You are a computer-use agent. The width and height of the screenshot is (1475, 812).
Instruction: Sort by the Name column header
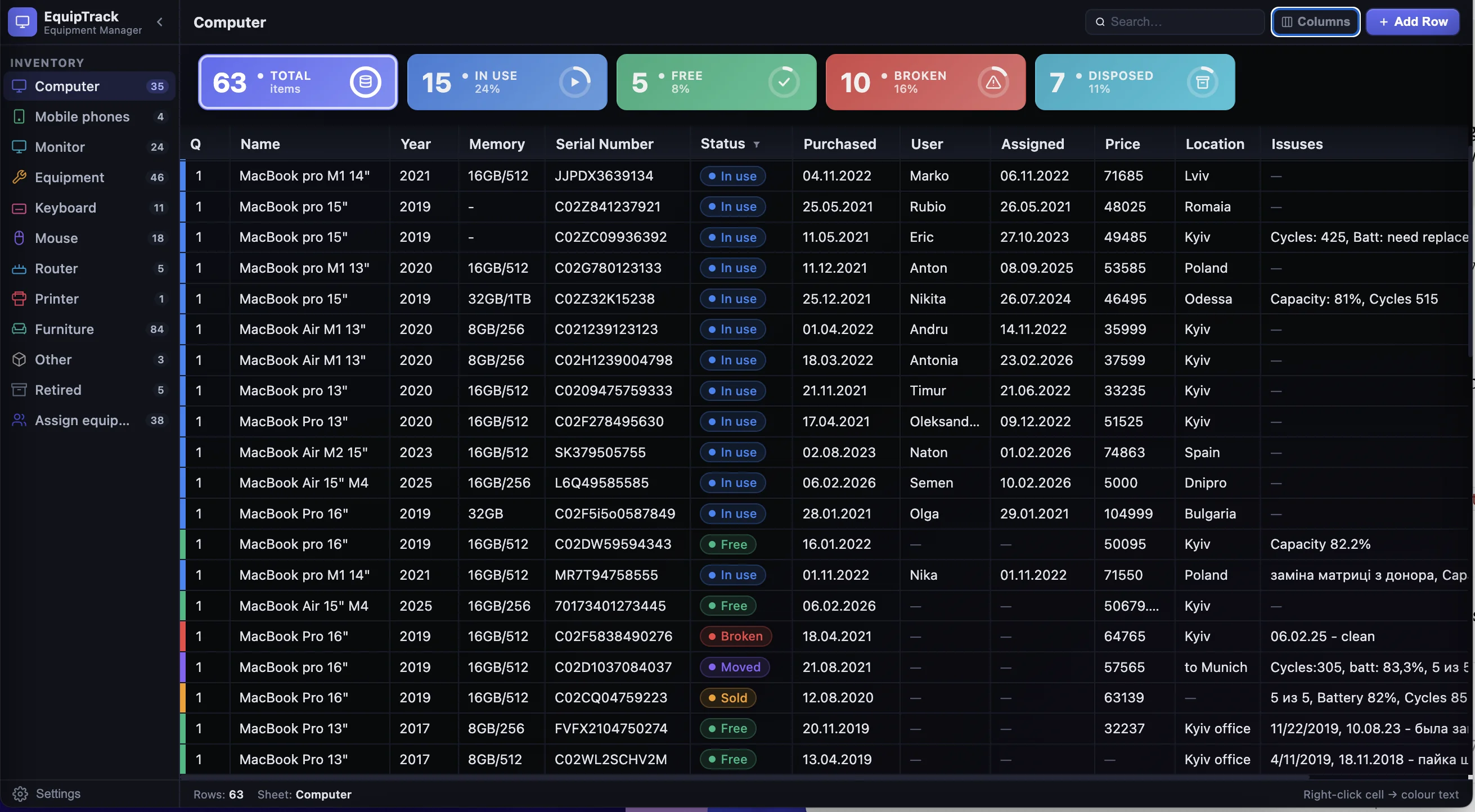pyautogui.click(x=260, y=144)
